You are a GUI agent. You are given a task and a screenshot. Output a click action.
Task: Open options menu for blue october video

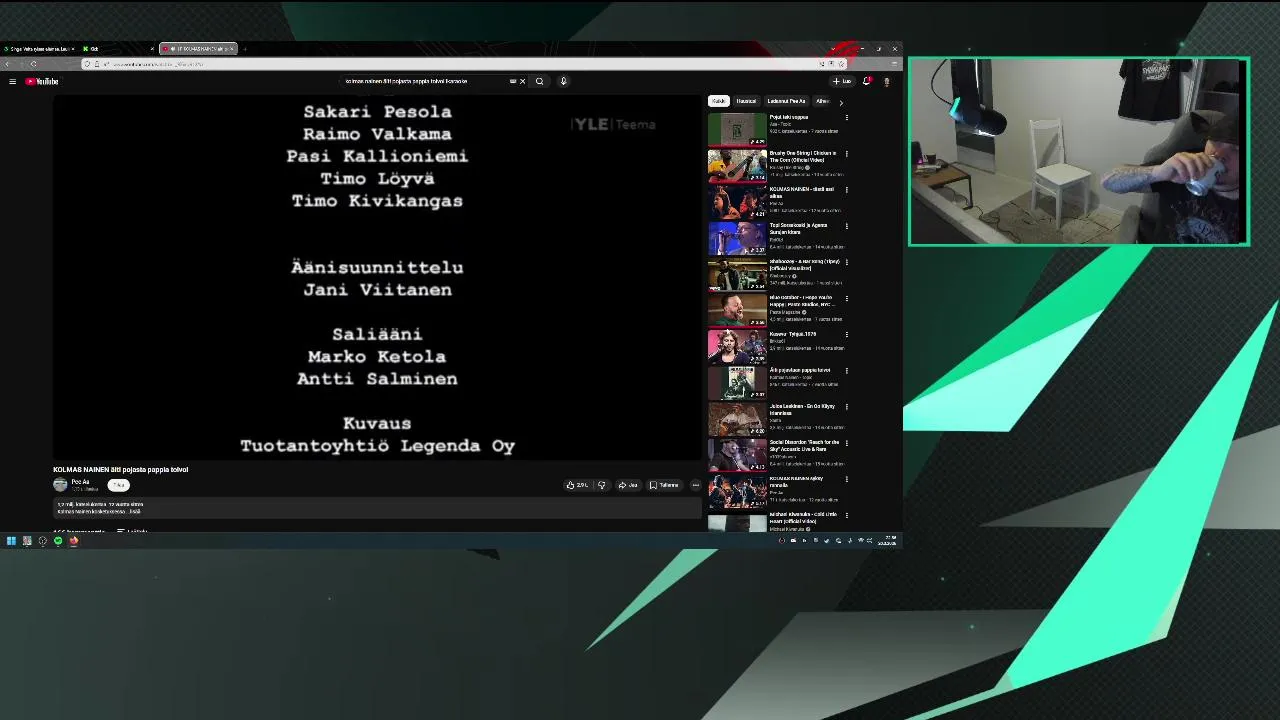pyautogui.click(x=846, y=298)
